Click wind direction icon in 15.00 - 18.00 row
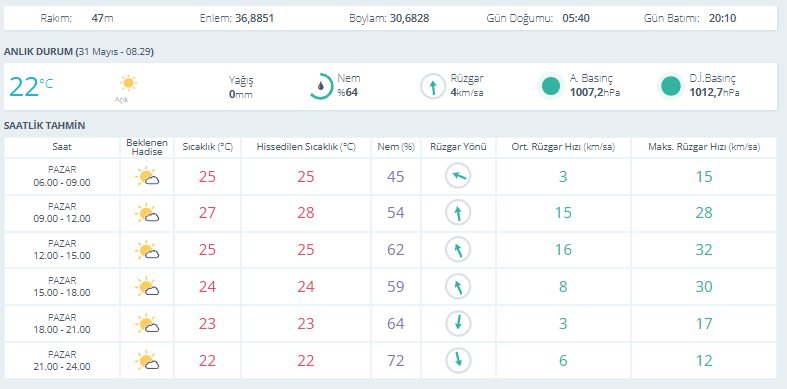The width and height of the screenshot is (787, 389). (x=458, y=287)
